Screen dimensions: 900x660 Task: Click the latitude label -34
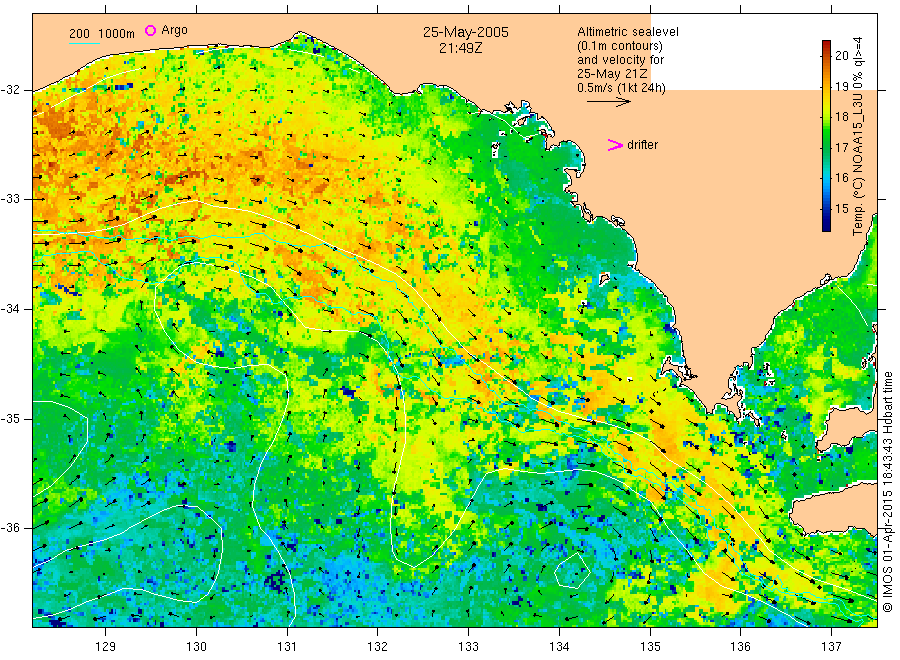tap(10, 309)
